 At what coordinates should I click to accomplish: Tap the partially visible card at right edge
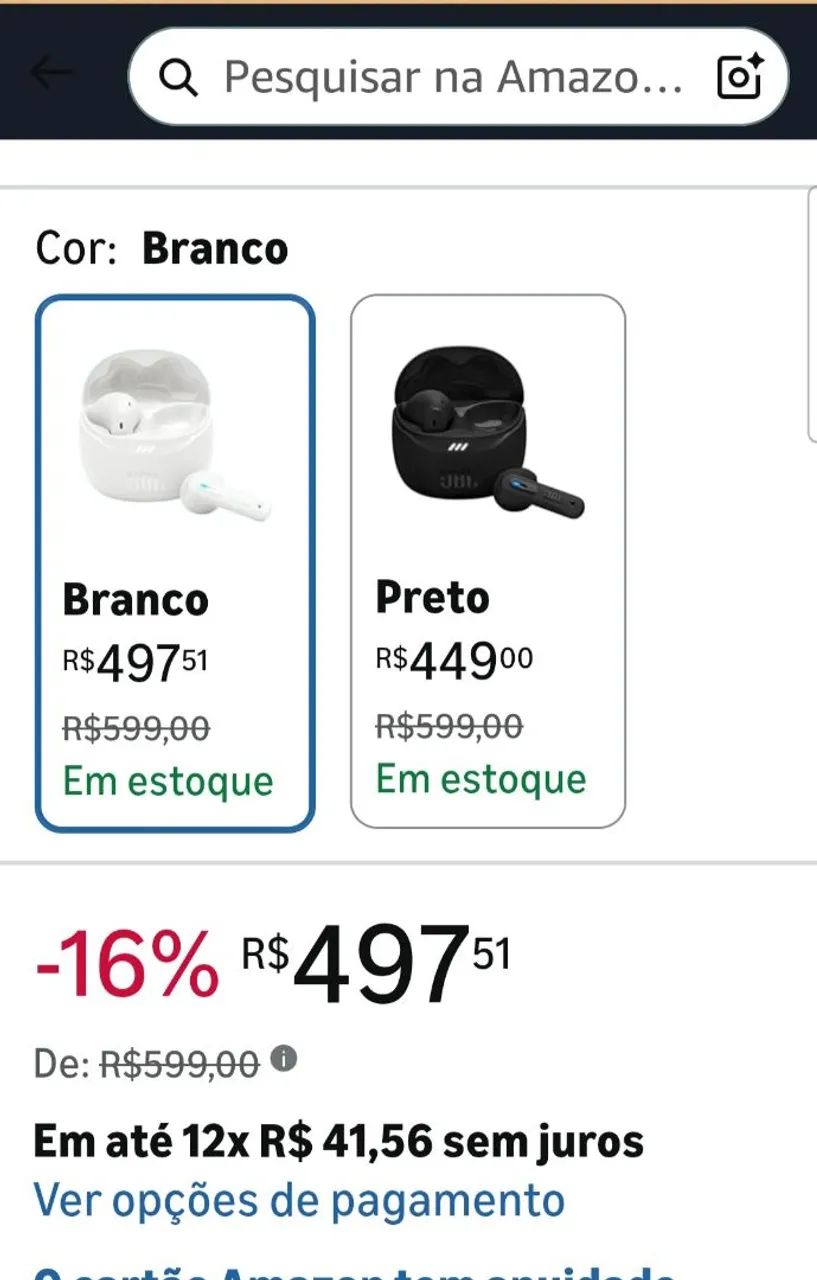pos(811,313)
